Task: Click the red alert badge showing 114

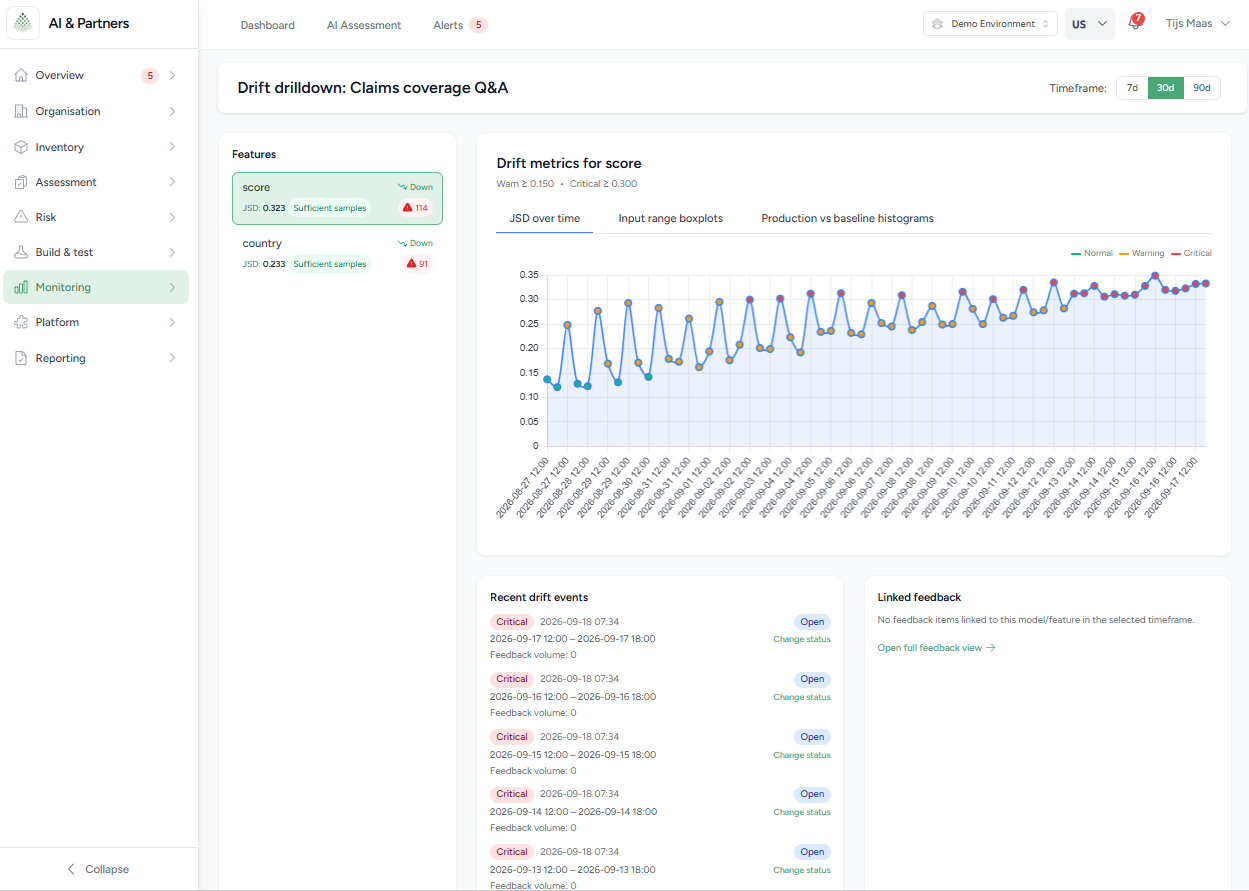Action: [415, 208]
